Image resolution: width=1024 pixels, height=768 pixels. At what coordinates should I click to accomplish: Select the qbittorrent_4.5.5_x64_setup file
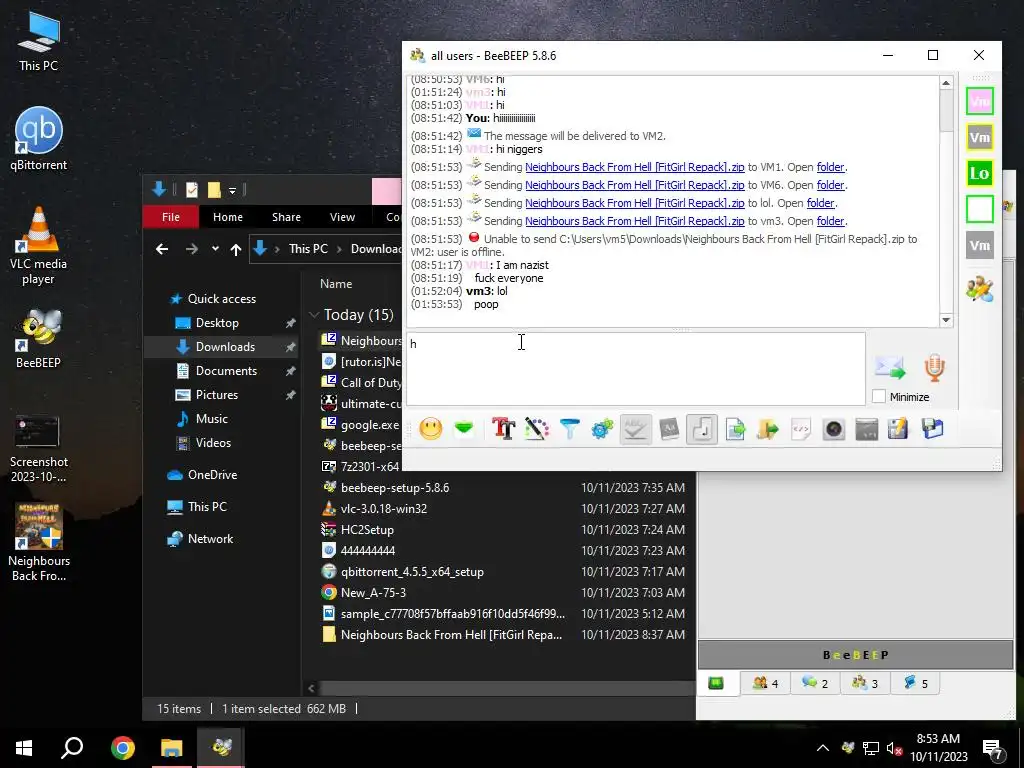(411, 571)
